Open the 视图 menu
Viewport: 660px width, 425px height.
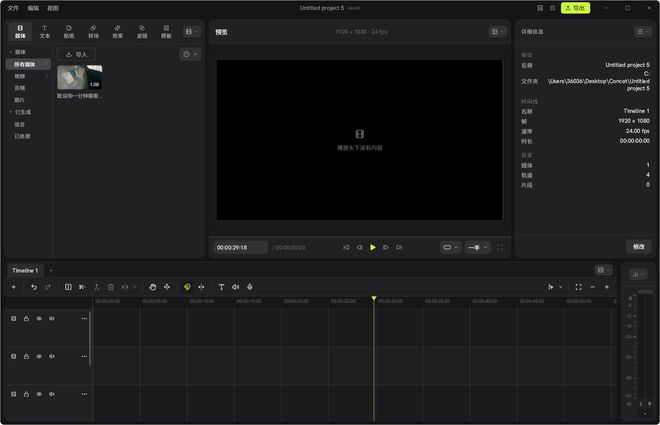pos(53,8)
